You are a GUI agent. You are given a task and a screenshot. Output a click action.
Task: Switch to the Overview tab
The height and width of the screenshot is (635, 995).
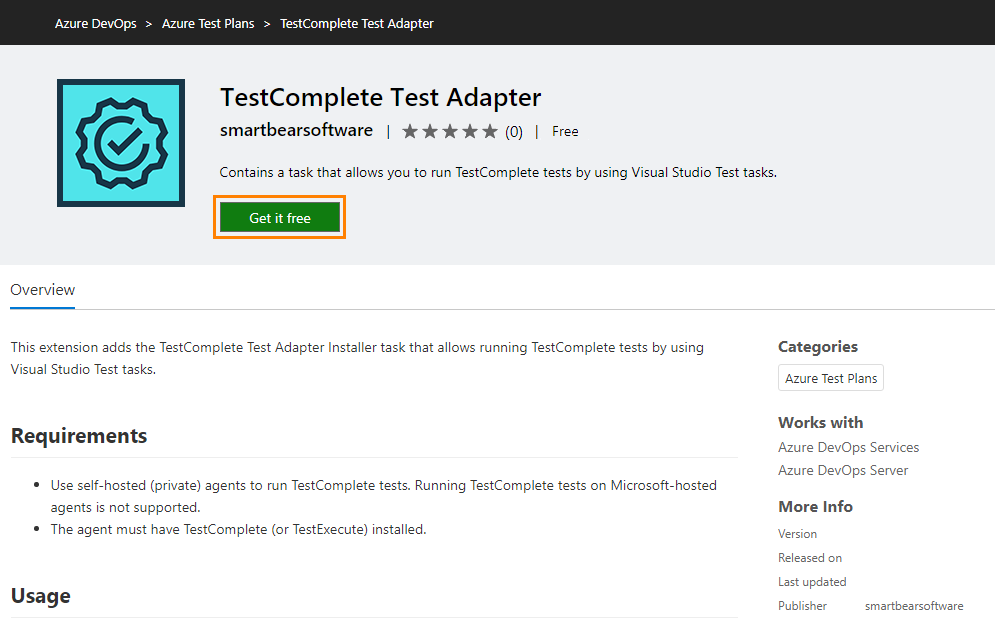click(x=42, y=289)
